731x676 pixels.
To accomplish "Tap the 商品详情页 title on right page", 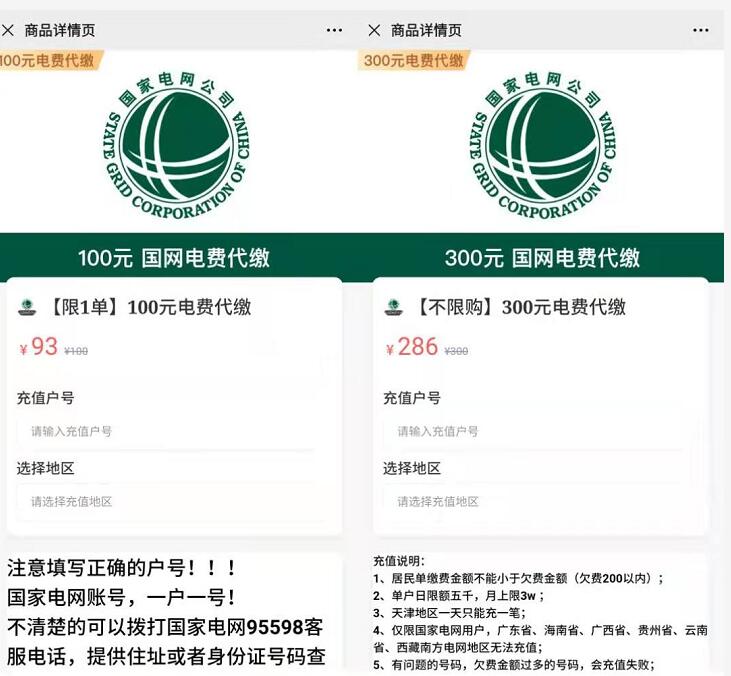I will coord(426,31).
